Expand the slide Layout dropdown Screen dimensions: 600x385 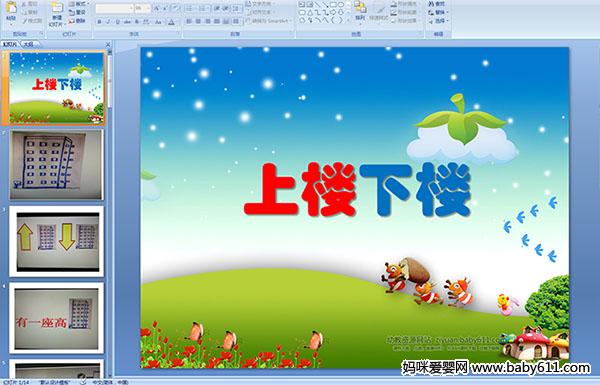pos(78,4)
